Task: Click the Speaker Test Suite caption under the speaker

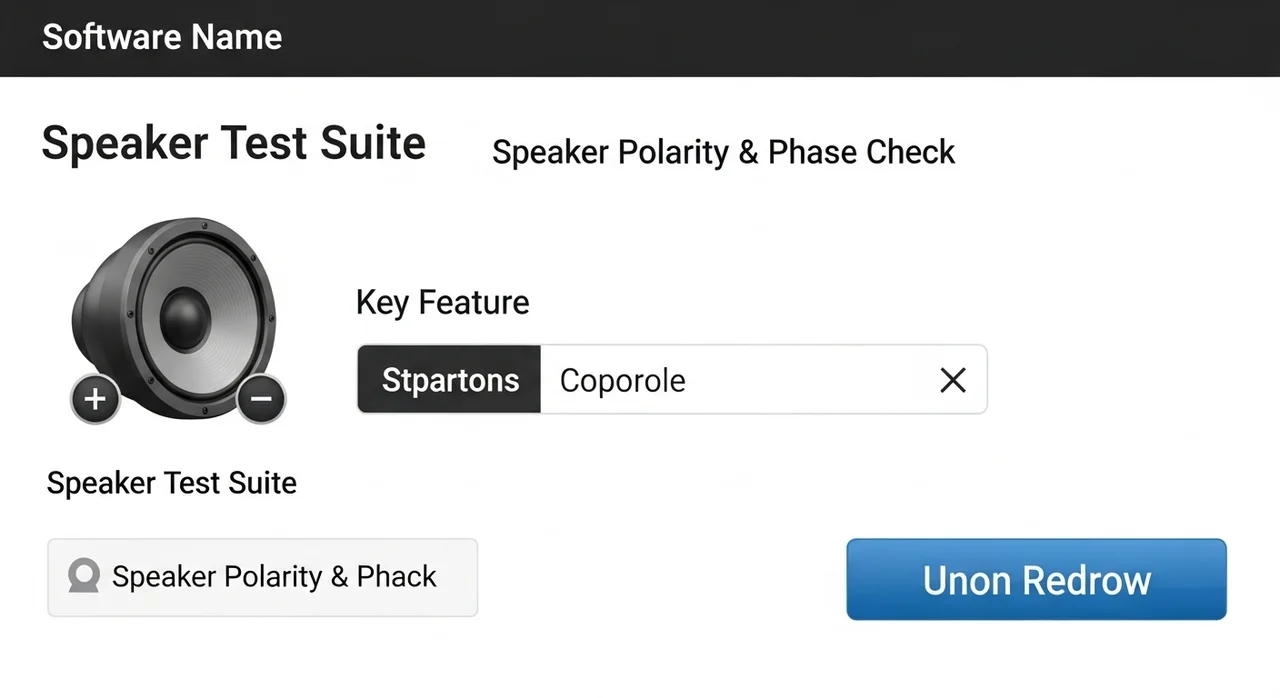Action: pos(172,483)
